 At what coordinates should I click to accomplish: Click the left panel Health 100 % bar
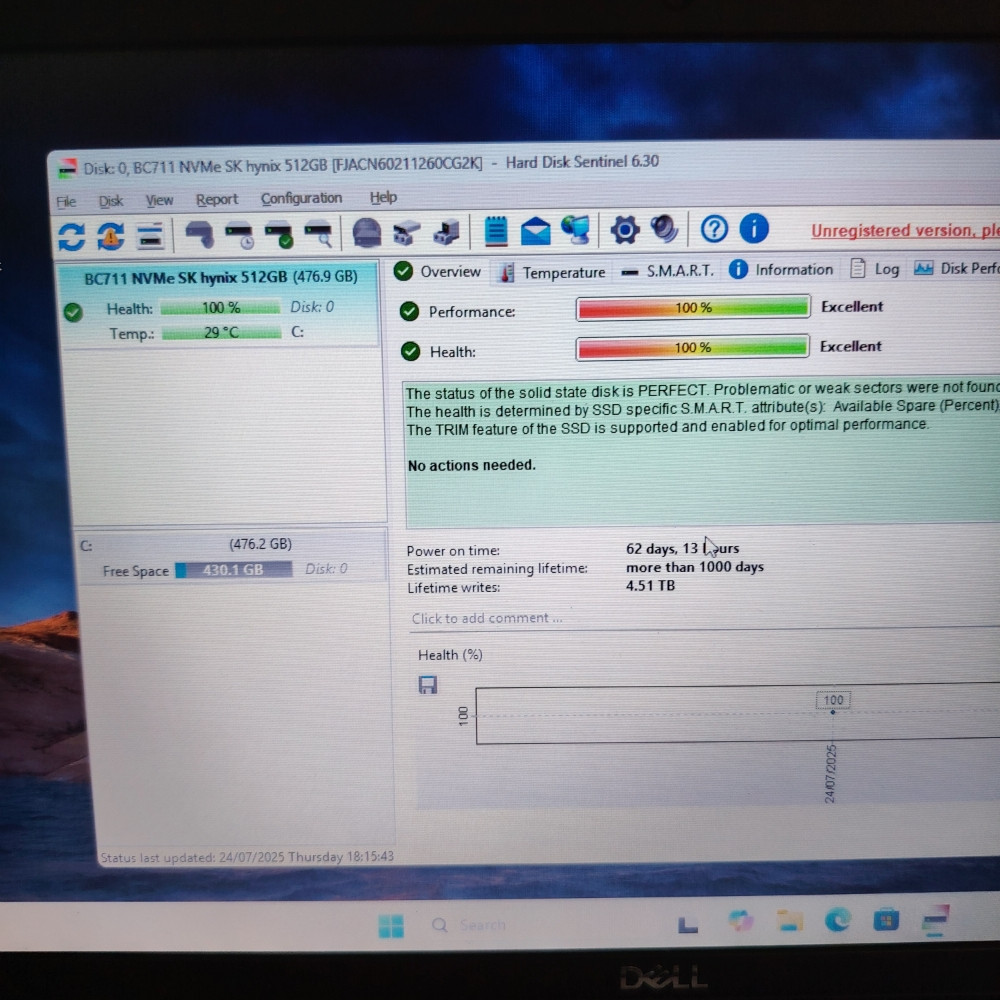click(x=220, y=308)
